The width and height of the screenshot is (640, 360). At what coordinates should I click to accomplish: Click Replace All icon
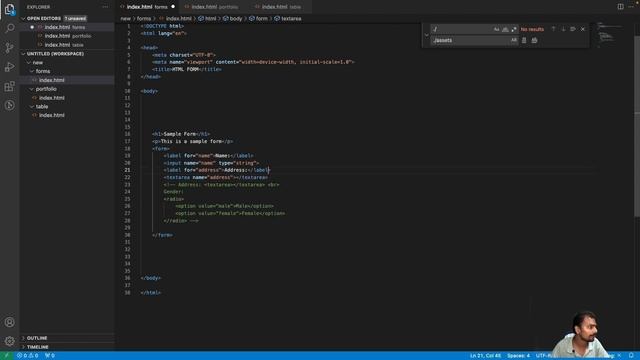coord(534,40)
